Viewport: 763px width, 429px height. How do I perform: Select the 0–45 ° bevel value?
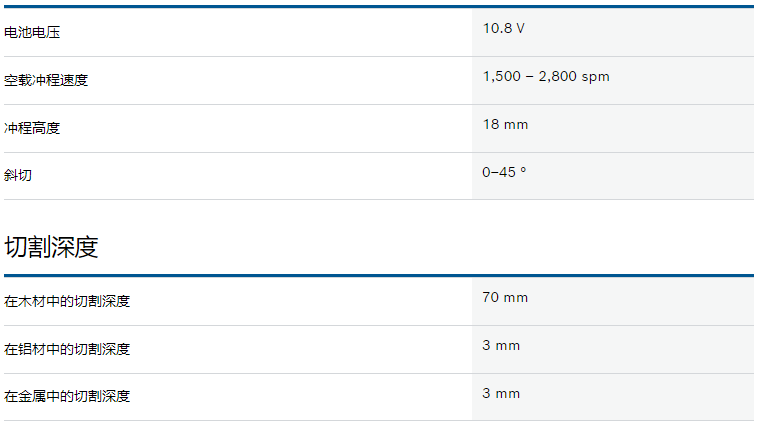(x=504, y=172)
